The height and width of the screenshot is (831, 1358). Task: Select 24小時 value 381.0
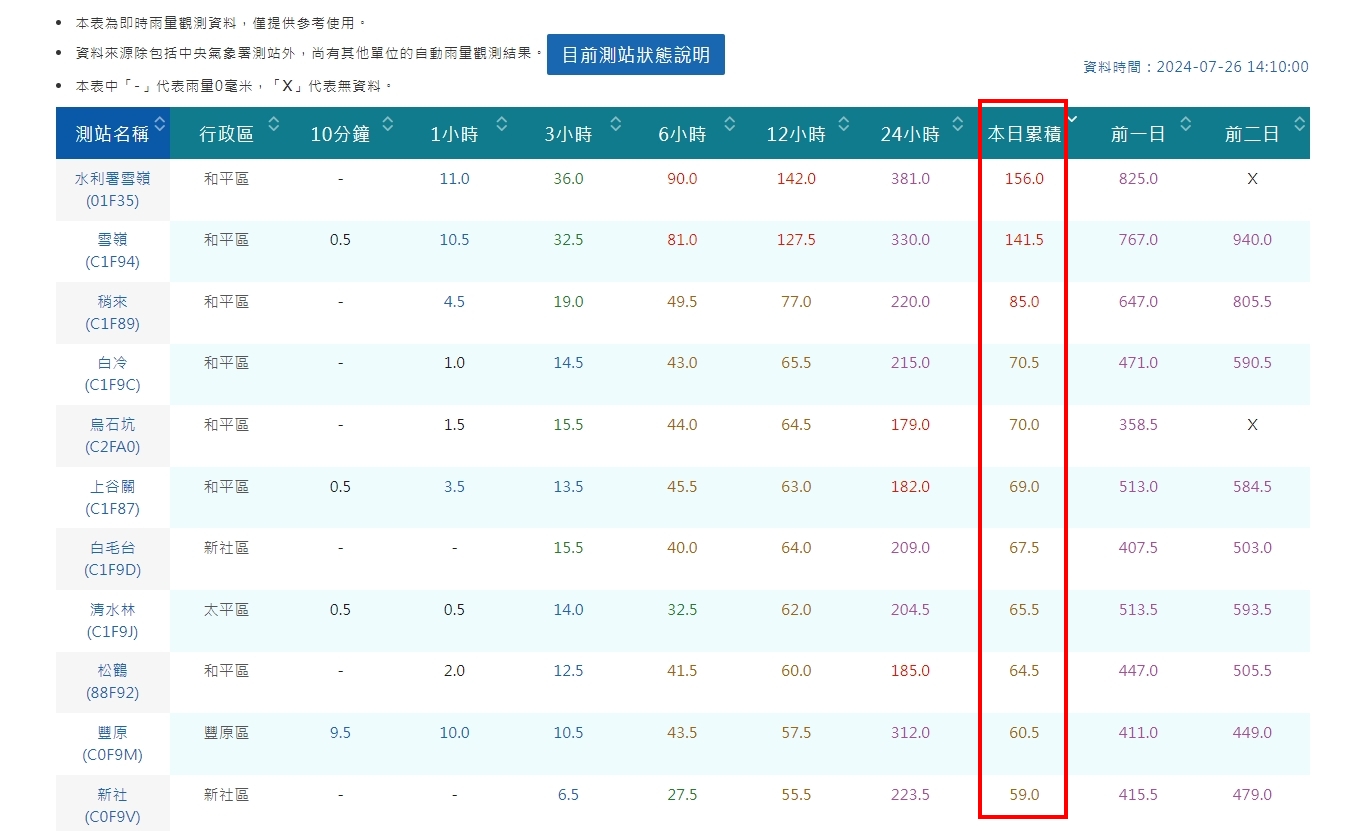(x=910, y=179)
